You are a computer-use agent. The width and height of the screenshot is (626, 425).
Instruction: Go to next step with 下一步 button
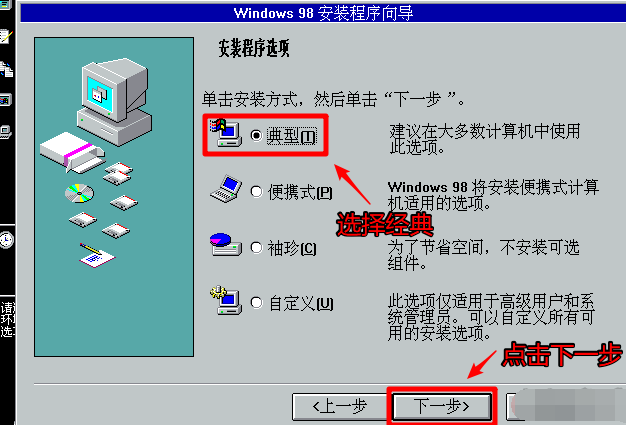point(442,407)
